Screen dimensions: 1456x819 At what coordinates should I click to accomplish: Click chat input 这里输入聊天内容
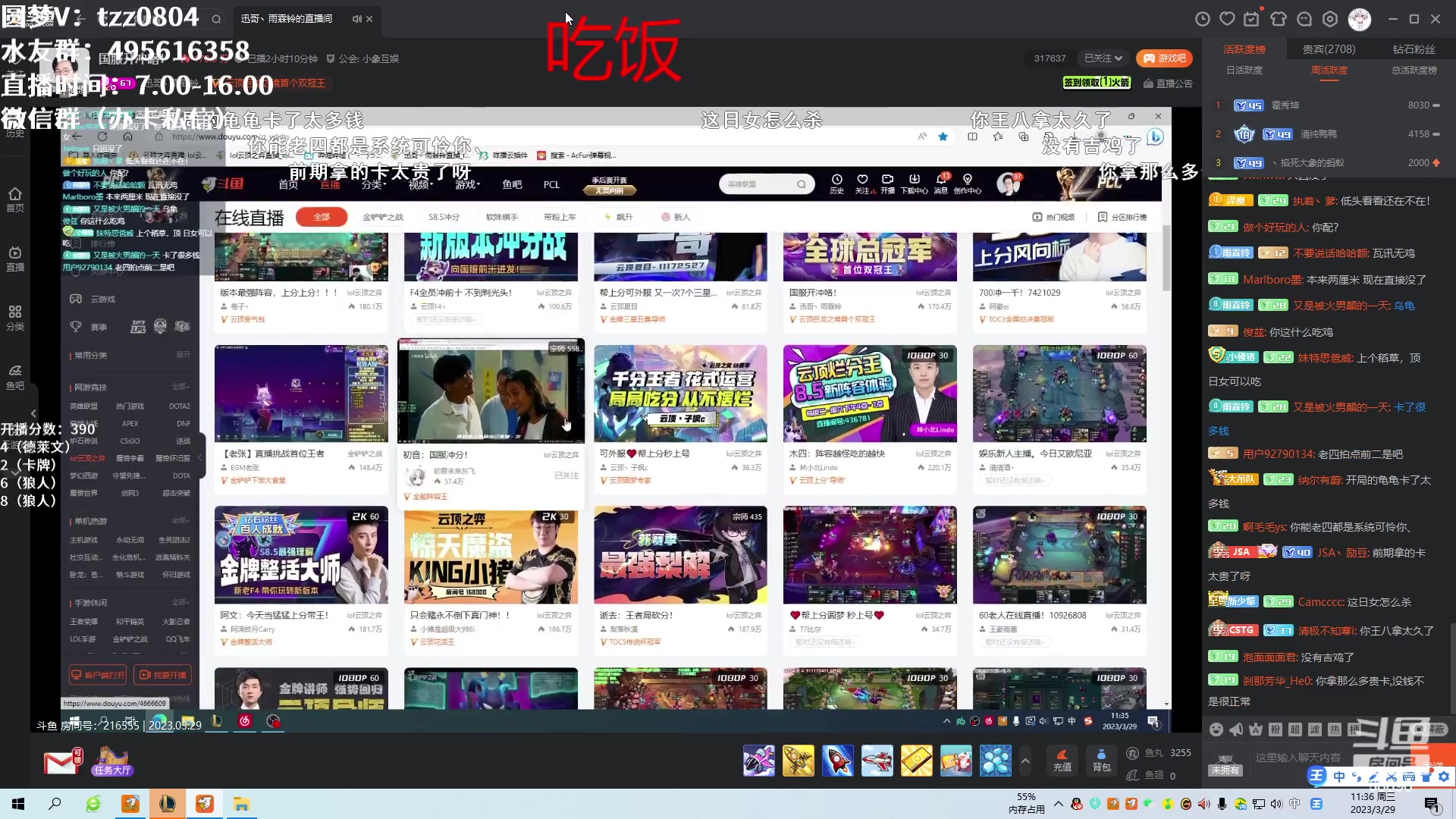click(1297, 758)
